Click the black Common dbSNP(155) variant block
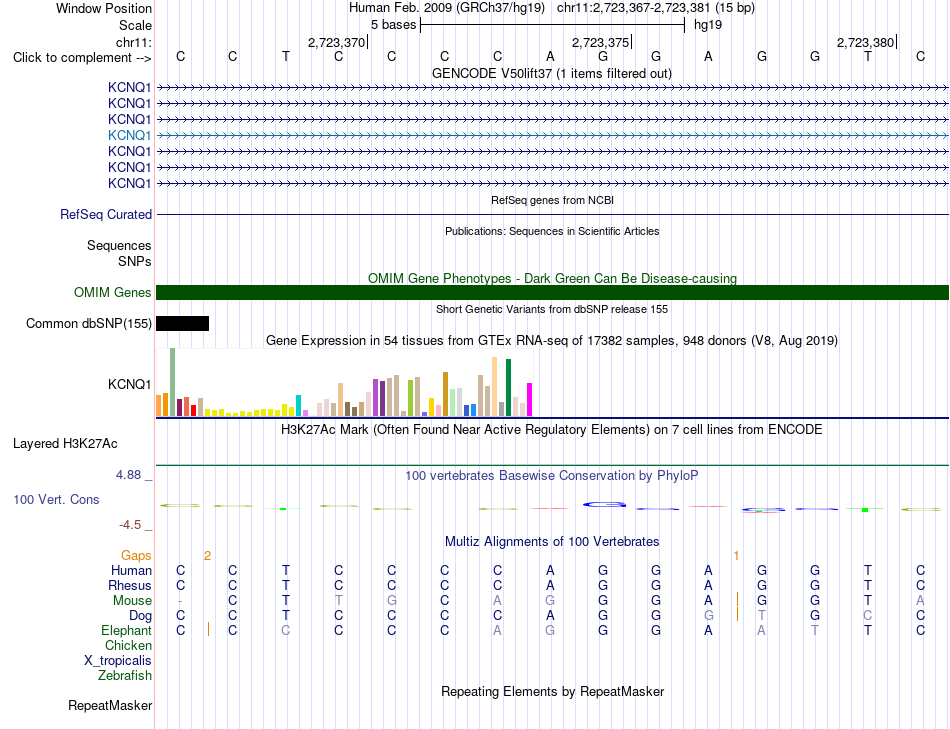This screenshot has height=729, width=950. click(x=182, y=324)
